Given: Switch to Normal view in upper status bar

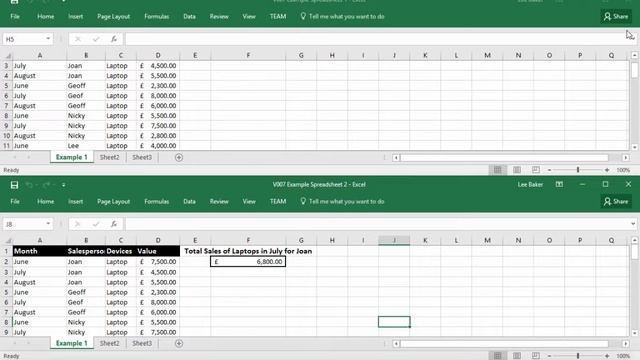Looking at the screenshot, I should (x=498, y=170).
